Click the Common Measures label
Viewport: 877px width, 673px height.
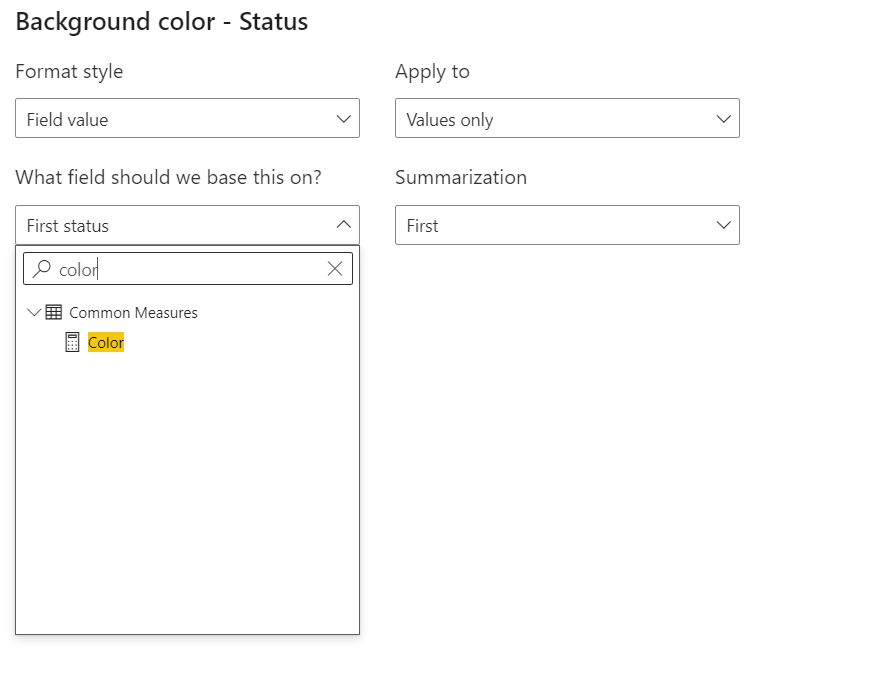(133, 312)
